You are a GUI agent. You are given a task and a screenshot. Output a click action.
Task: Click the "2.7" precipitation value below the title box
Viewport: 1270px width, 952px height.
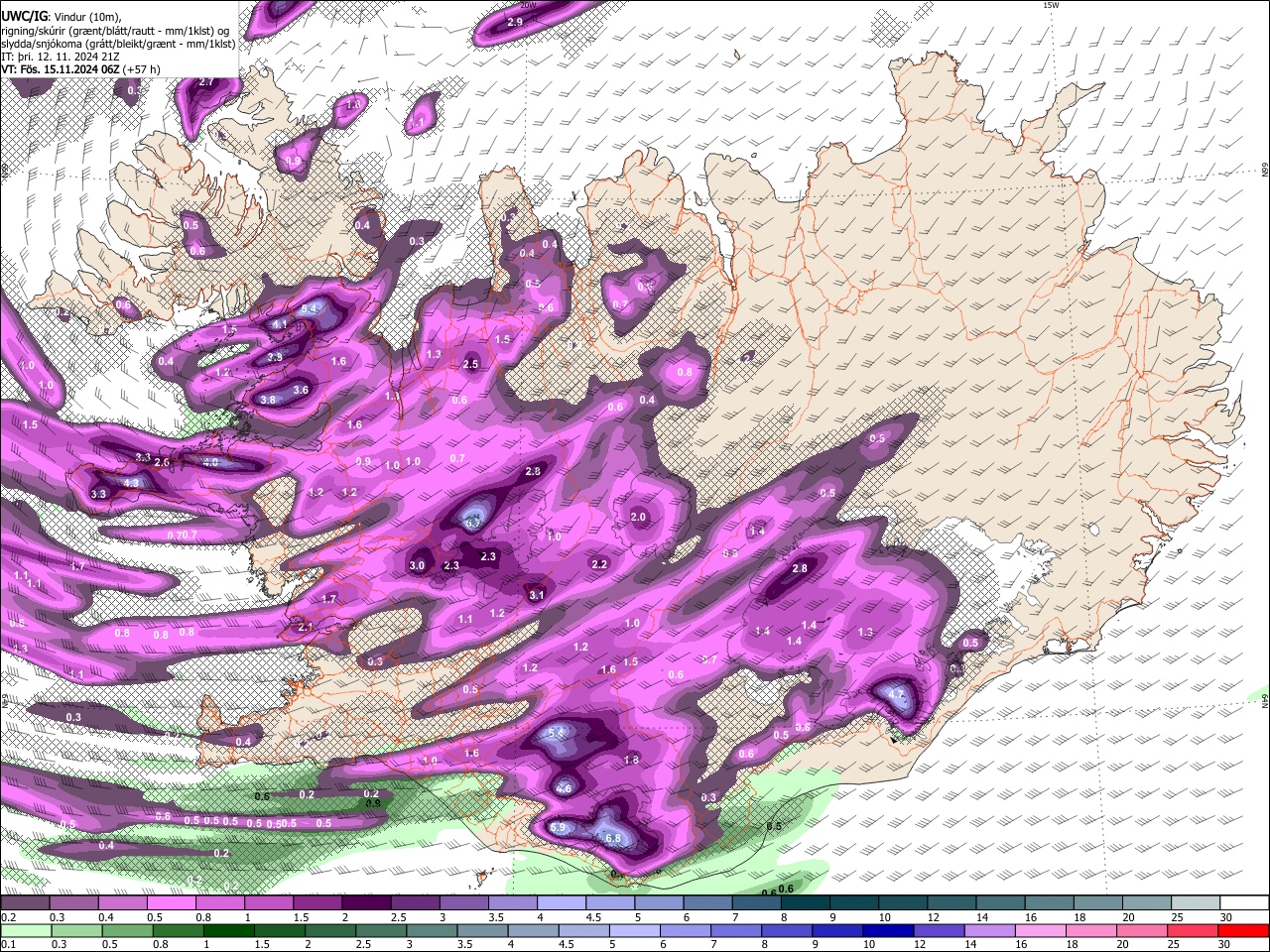coord(206,81)
